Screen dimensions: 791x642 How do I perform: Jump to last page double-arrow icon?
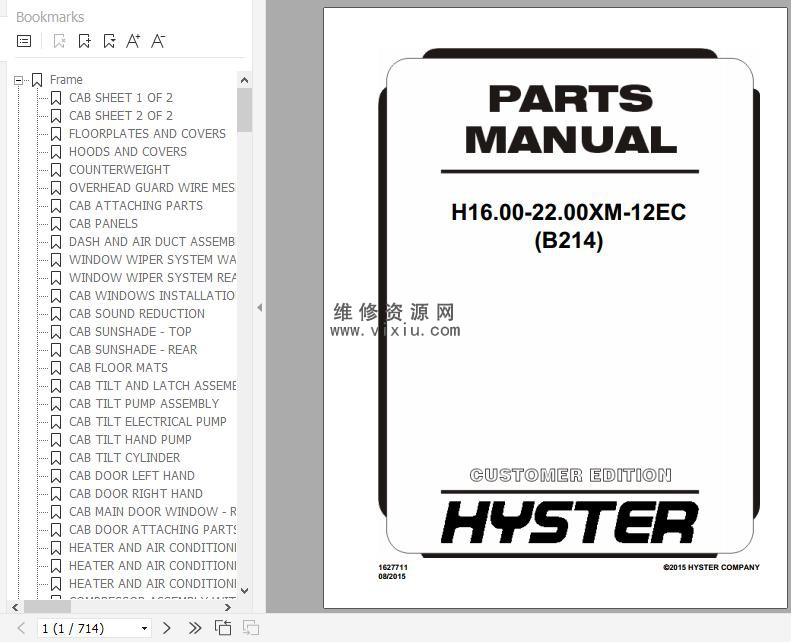[x=195, y=628]
